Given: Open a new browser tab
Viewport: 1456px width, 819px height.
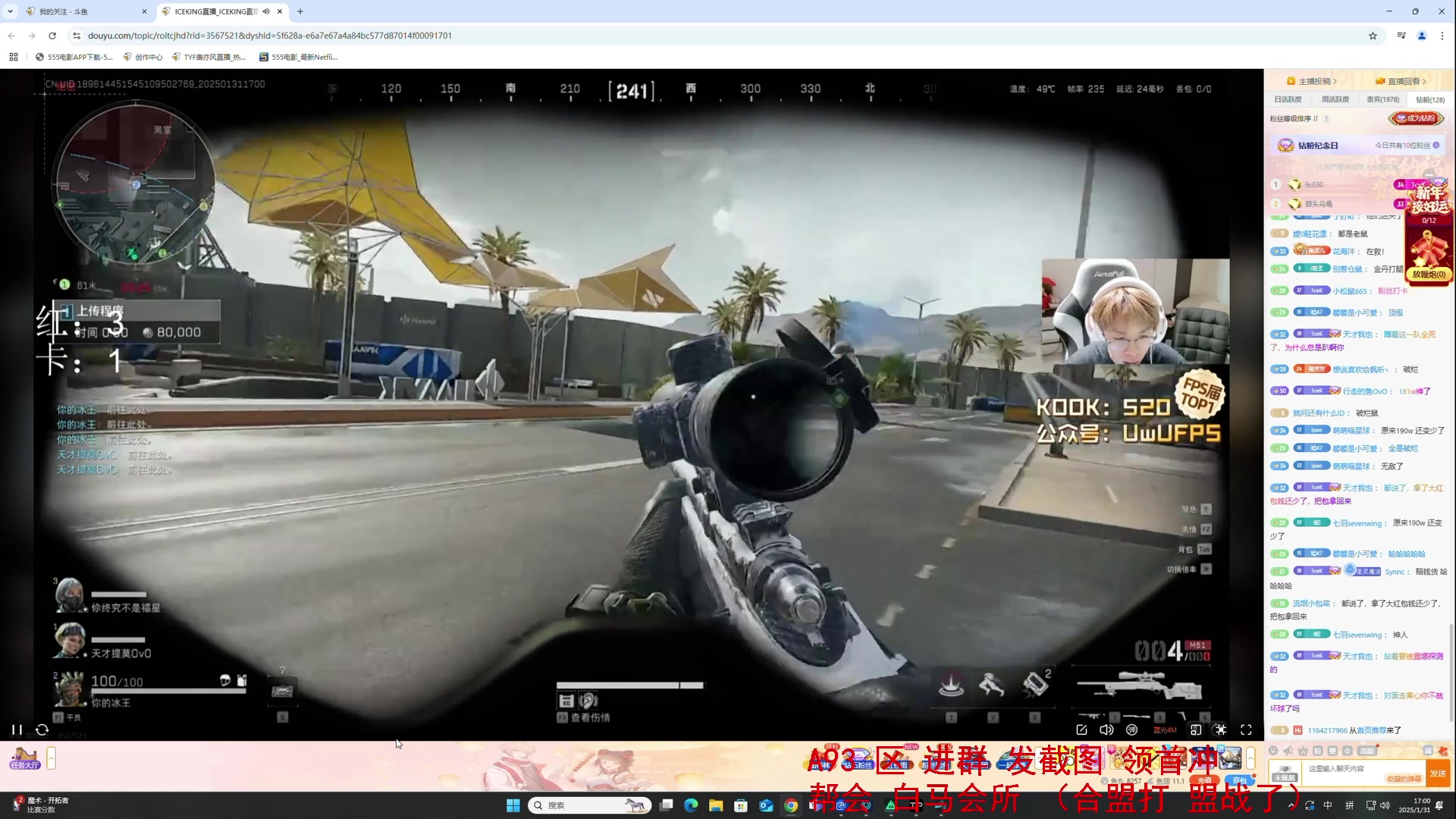Looking at the screenshot, I should point(300,11).
